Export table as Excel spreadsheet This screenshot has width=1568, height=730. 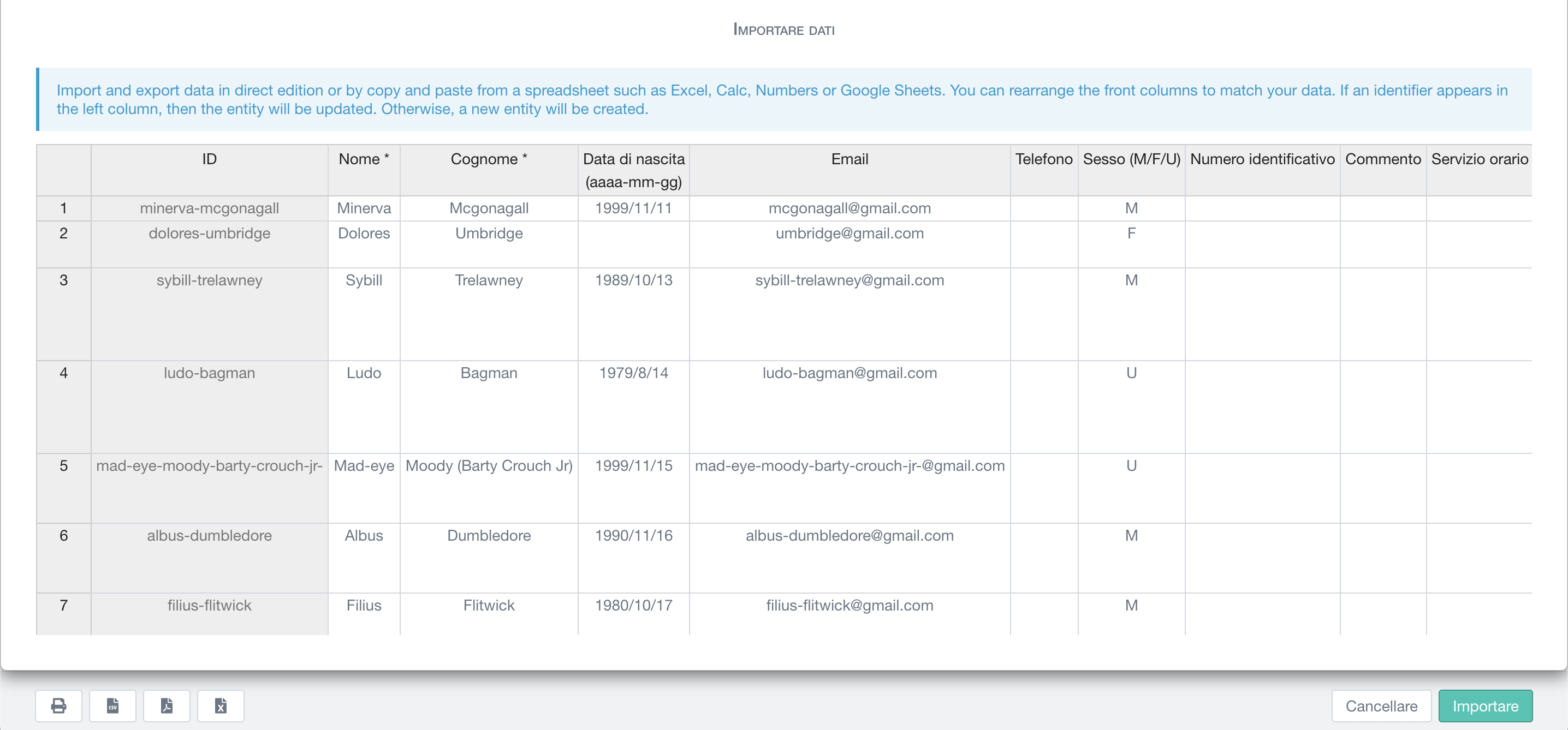221,705
